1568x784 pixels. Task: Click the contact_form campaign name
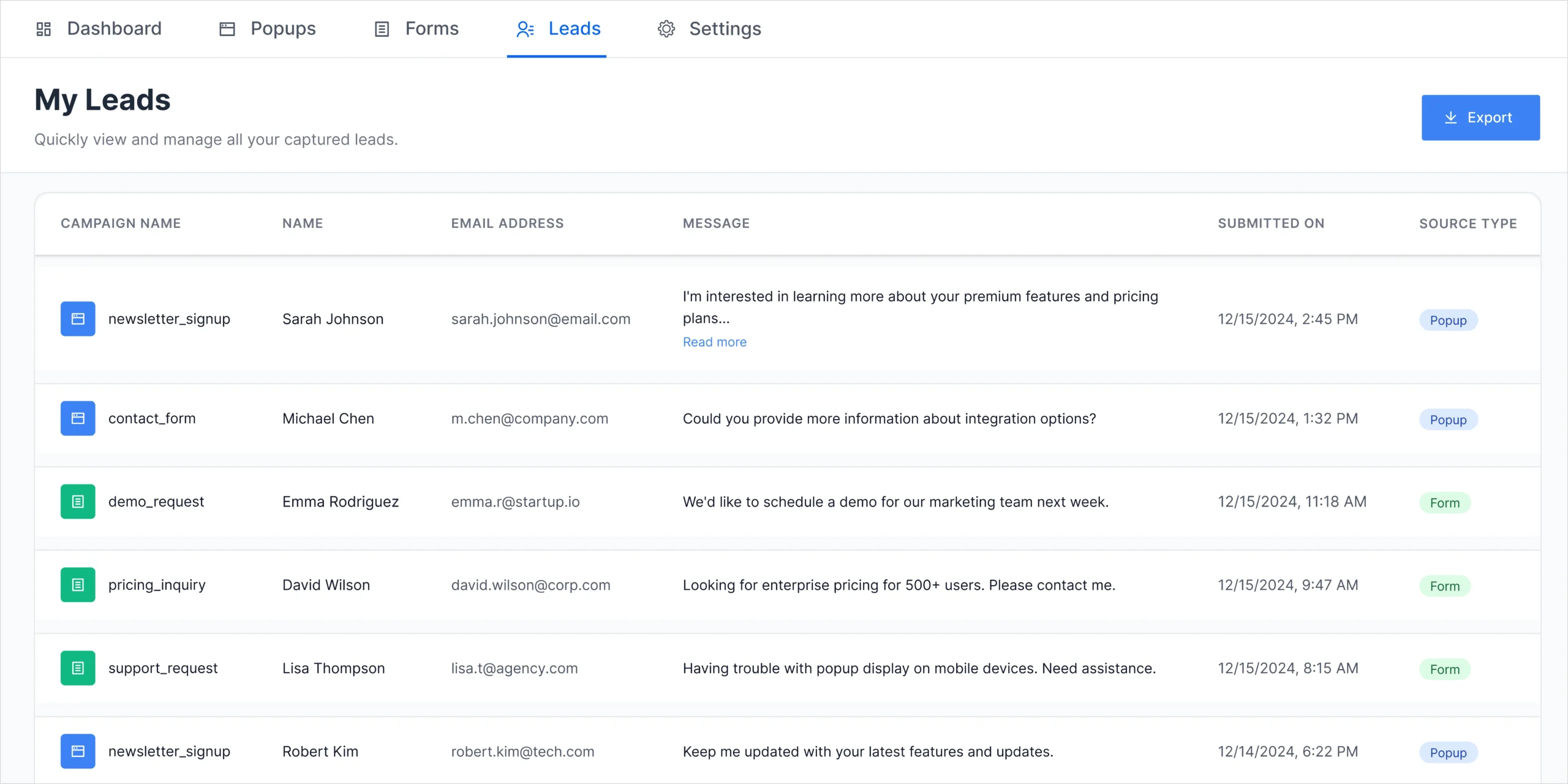pyautogui.click(x=152, y=418)
